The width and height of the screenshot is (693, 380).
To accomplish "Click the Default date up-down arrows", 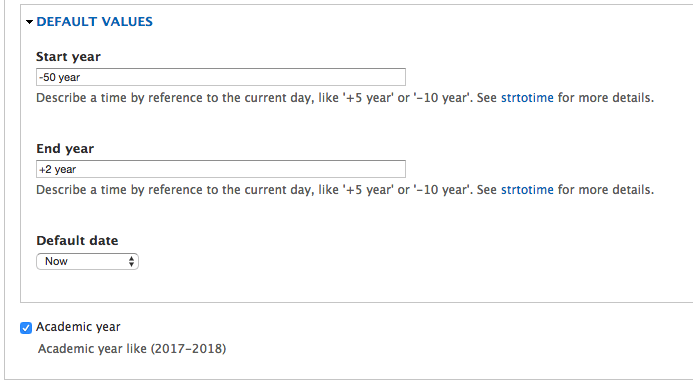I will click(131, 261).
